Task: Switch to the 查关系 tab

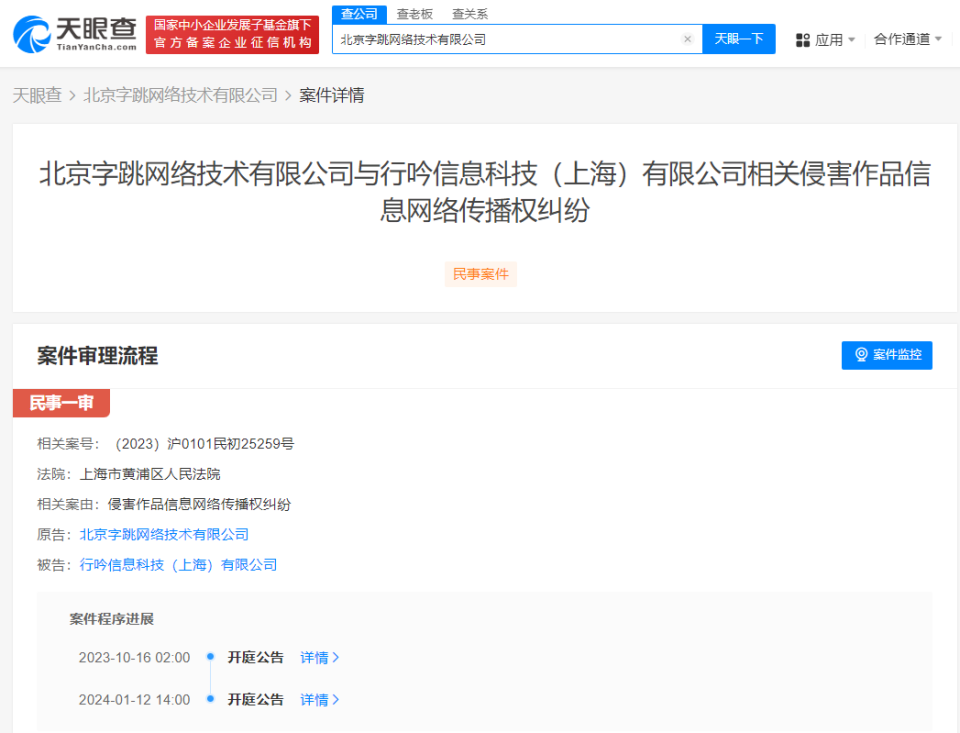Action: coord(470,14)
